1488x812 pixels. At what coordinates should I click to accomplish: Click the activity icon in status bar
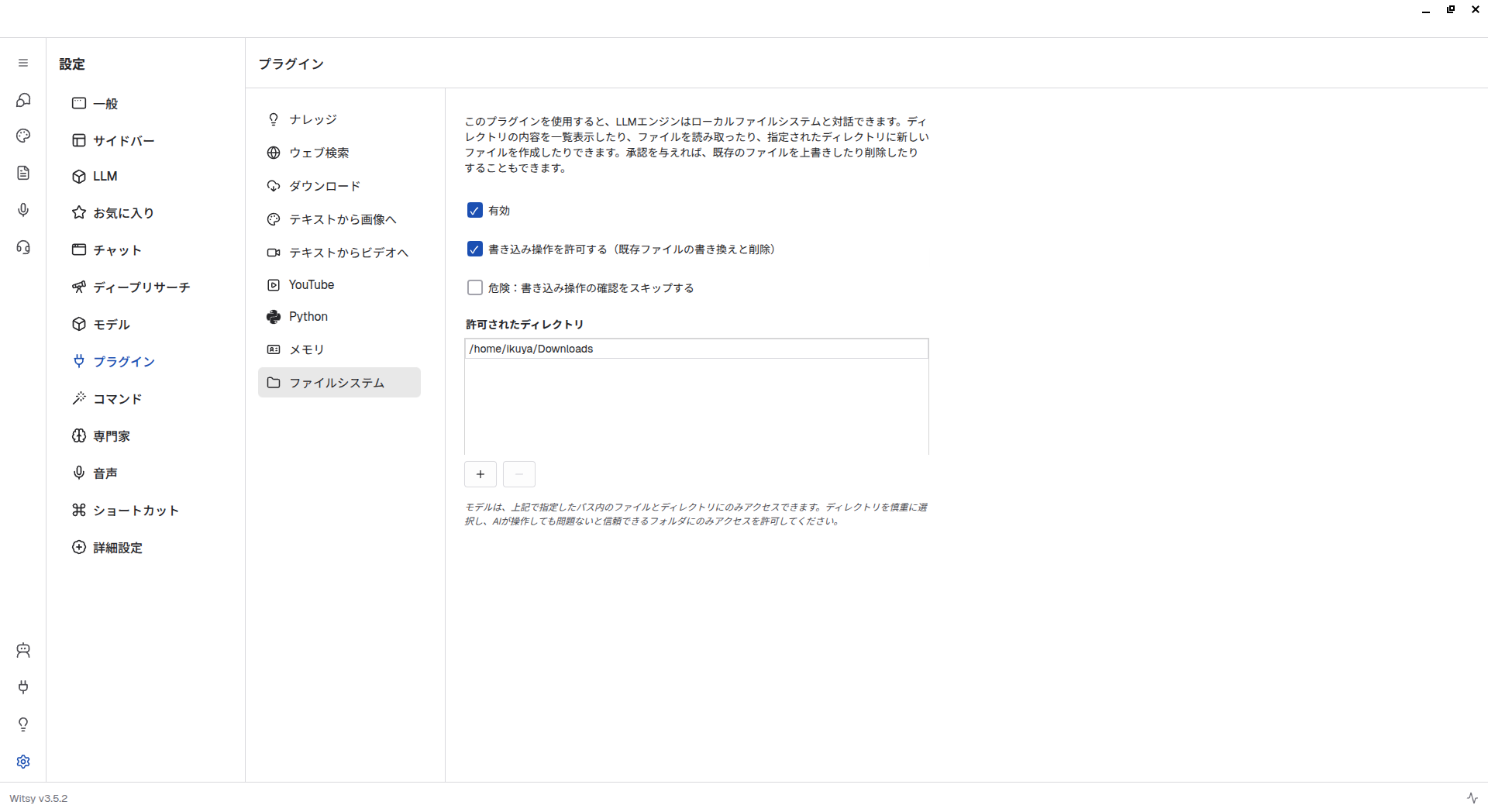pos(1472,797)
